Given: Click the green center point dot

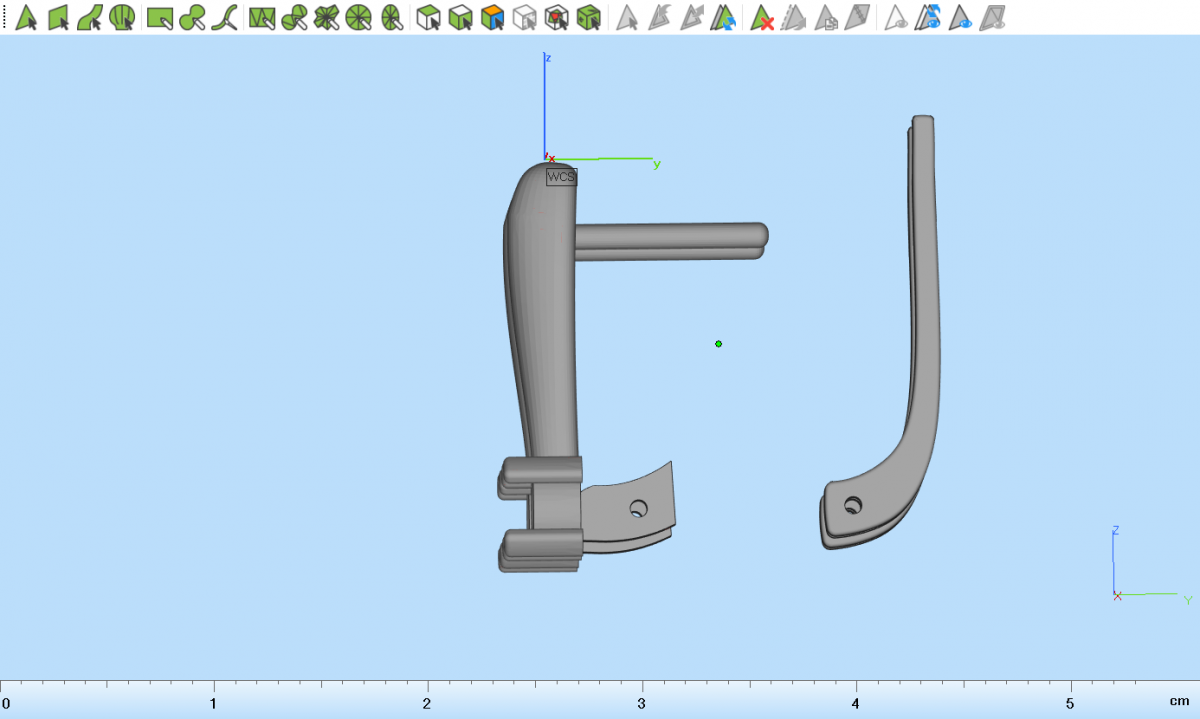Looking at the screenshot, I should (718, 344).
